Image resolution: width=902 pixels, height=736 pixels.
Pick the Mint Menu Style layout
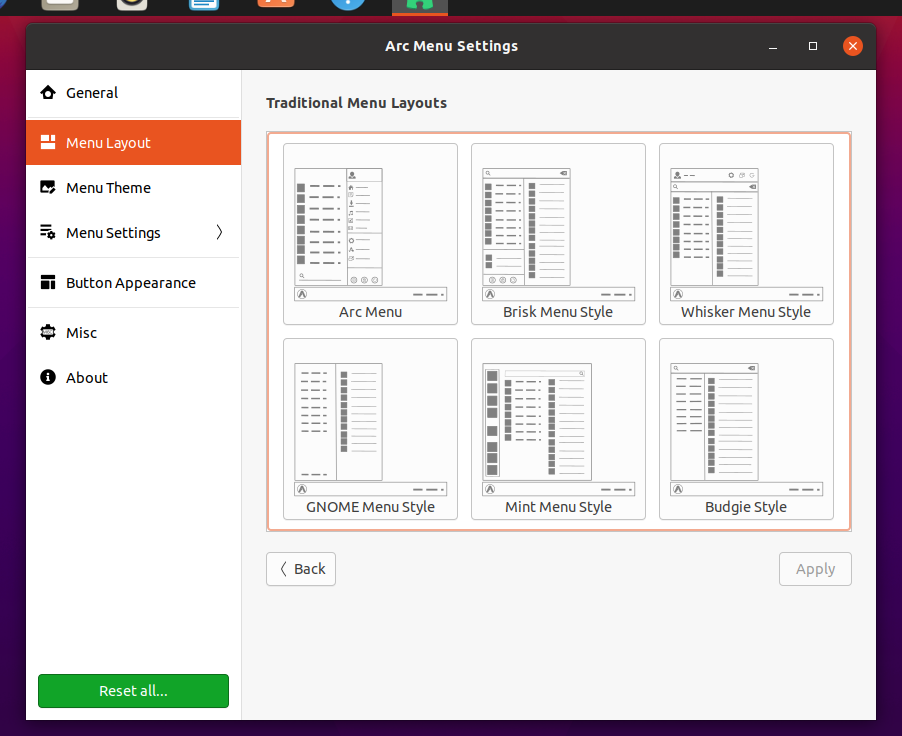tap(558, 429)
